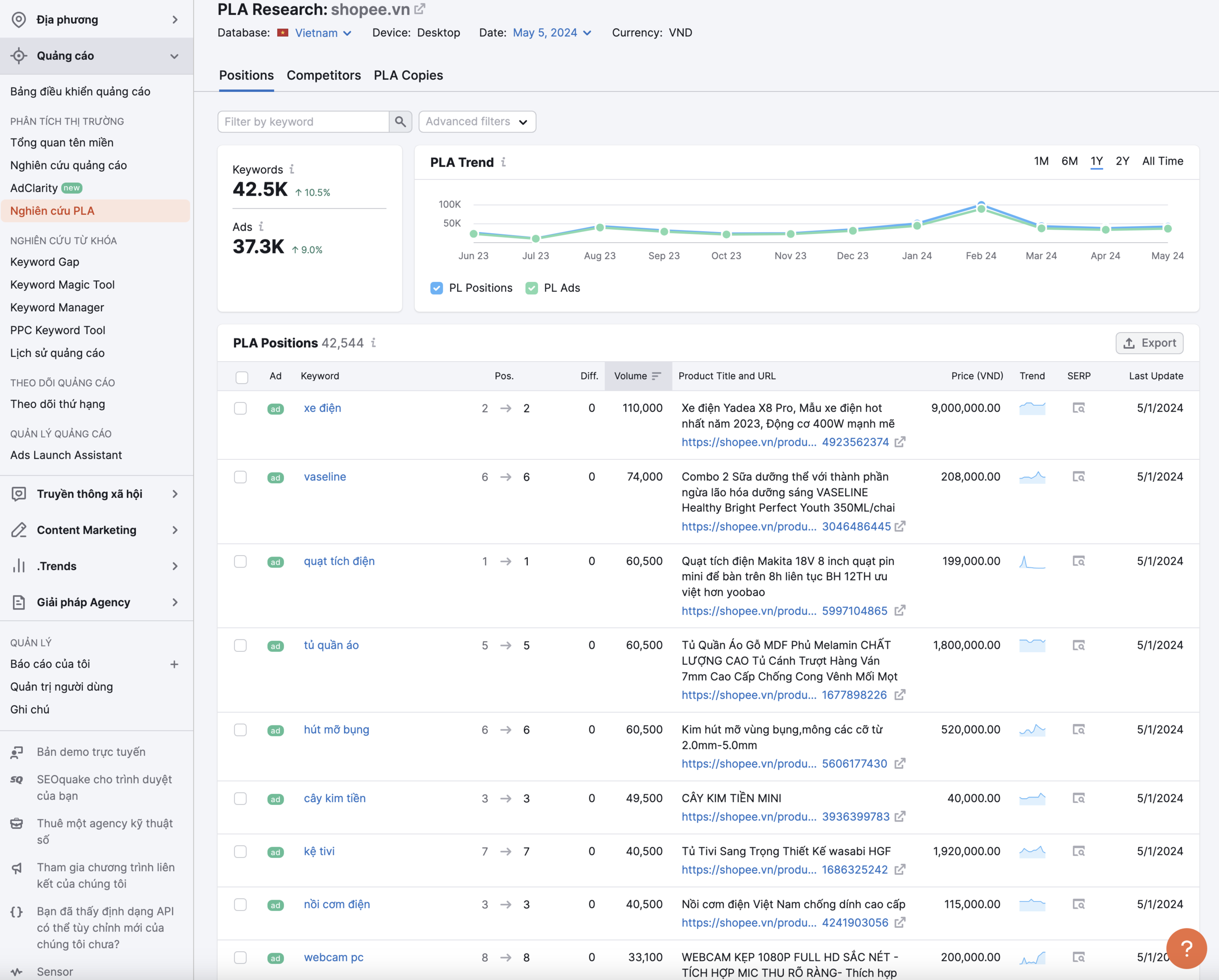This screenshot has width=1219, height=980.
Task: Click the info icon beside Keywords metric
Action: pyautogui.click(x=292, y=169)
